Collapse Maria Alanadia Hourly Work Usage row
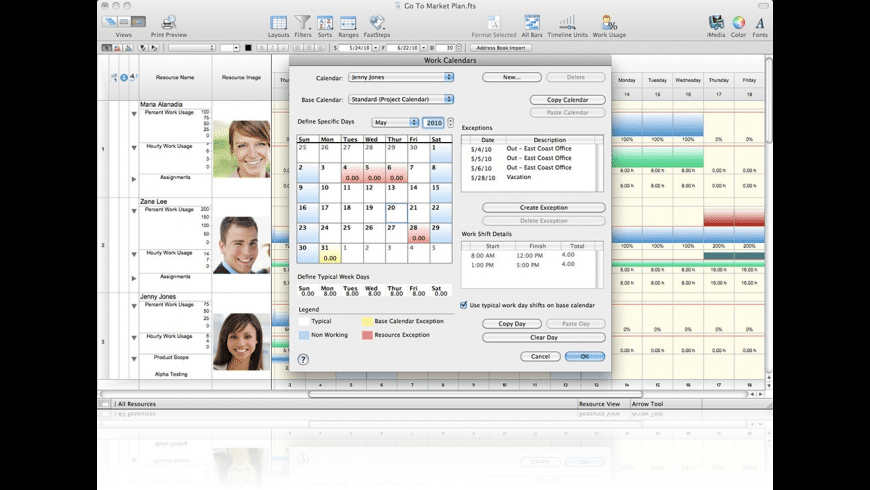Viewport: 870px width, 490px height. (134, 148)
